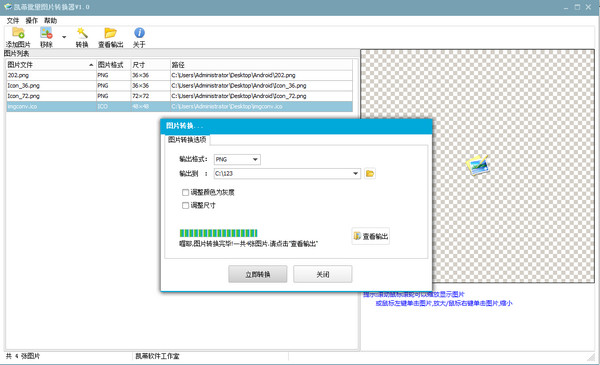Enable the 调整颜色为灰度 checkbox
The width and height of the screenshot is (600, 365).
185,192
